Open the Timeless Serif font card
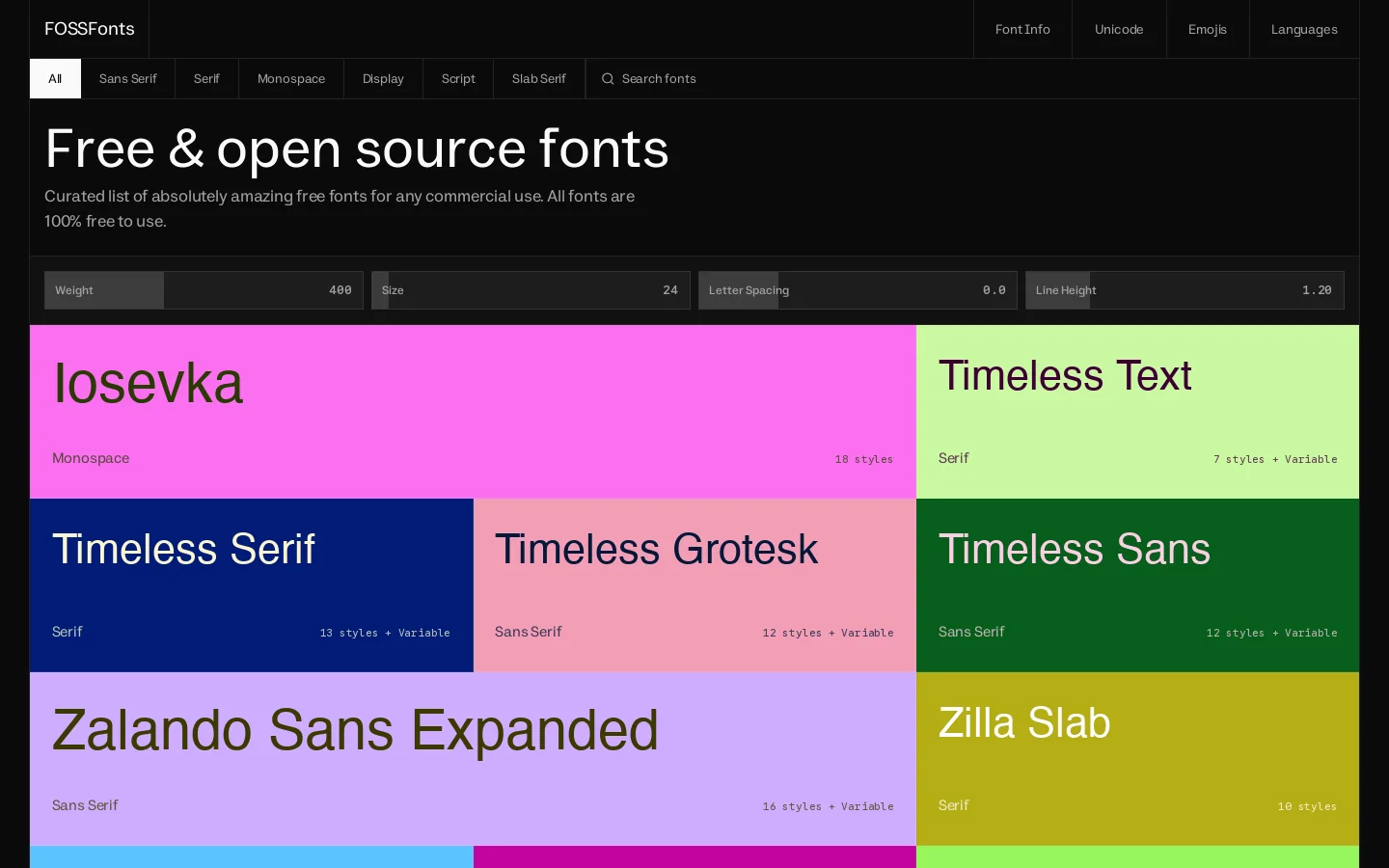This screenshot has height=868, width=1389. pyautogui.click(x=252, y=585)
